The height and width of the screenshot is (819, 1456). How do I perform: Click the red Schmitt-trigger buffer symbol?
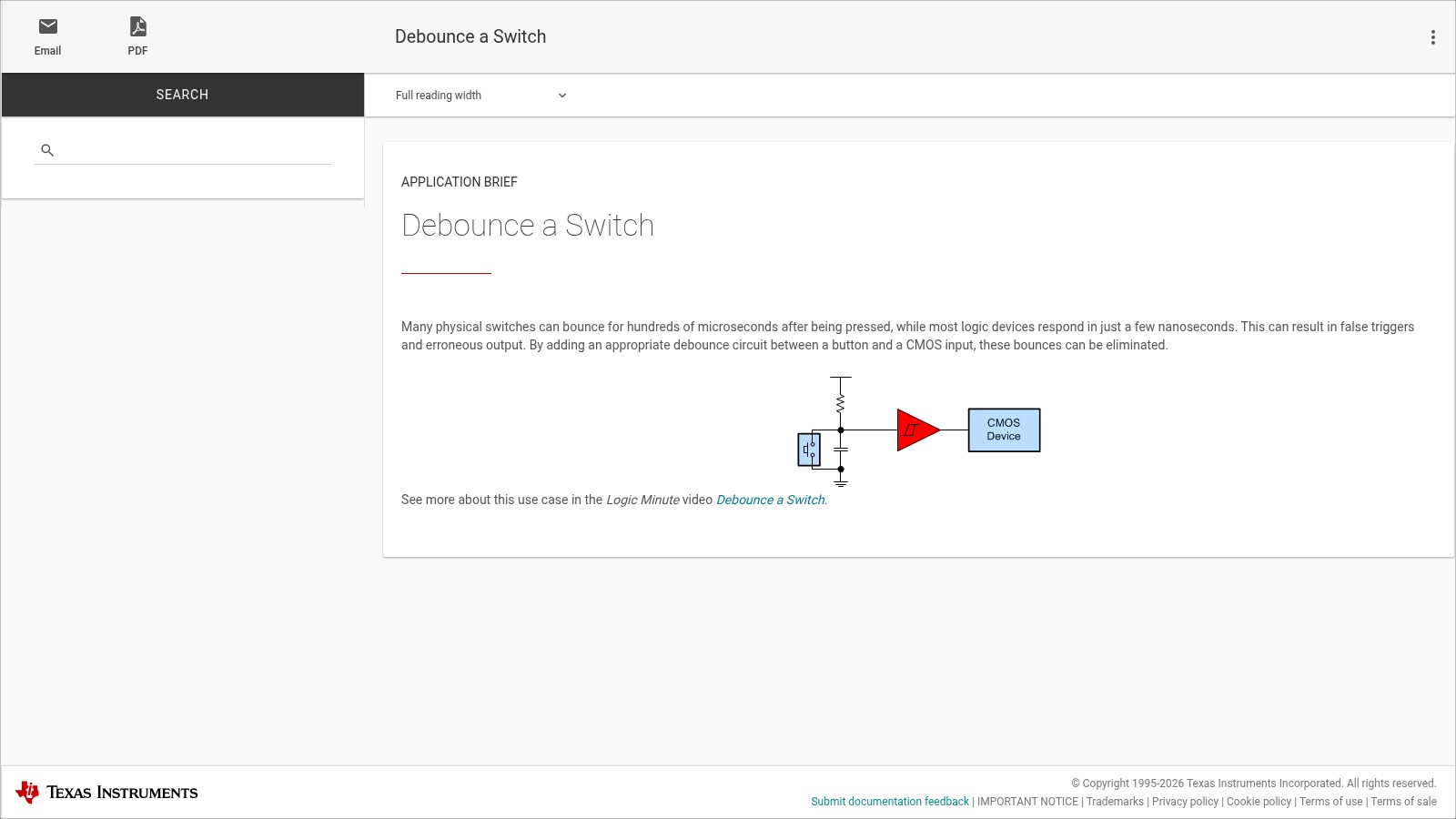tap(918, 430)
